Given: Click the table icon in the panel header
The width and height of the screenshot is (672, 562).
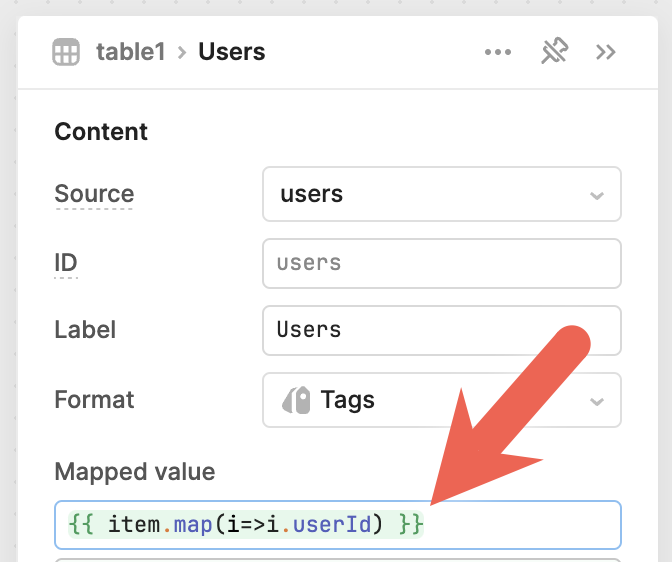Looking at the screenshot, I should pos(66,52).
